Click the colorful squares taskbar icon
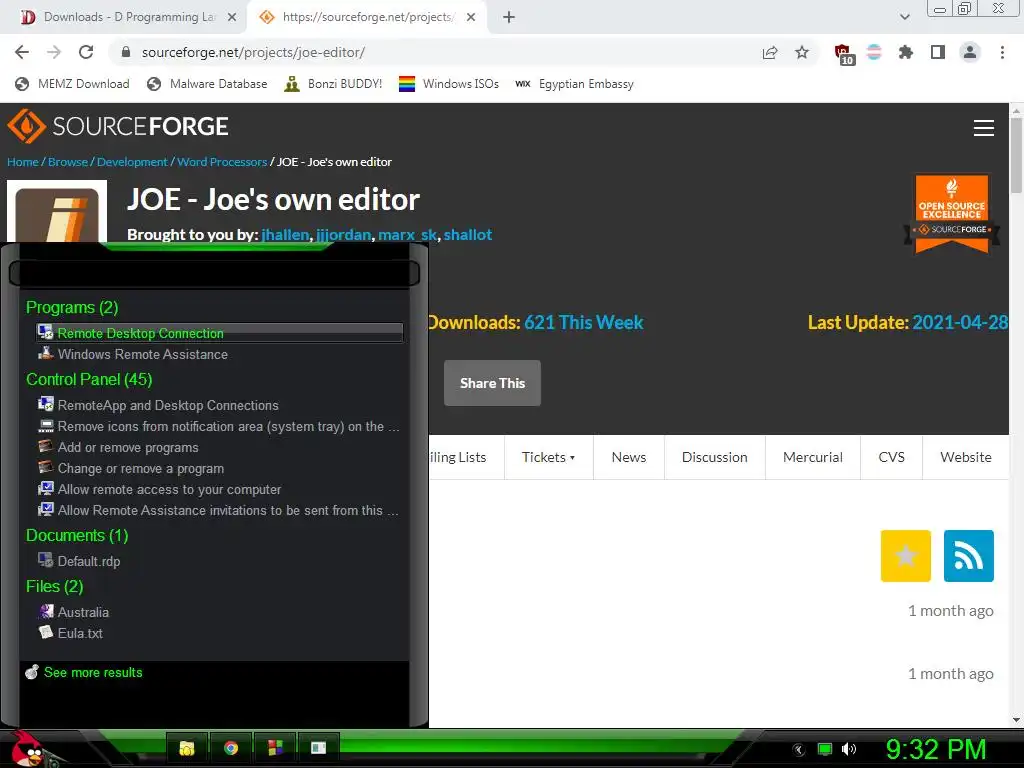The height and width of the screenshot is (768, 1024). coord(275,748)
